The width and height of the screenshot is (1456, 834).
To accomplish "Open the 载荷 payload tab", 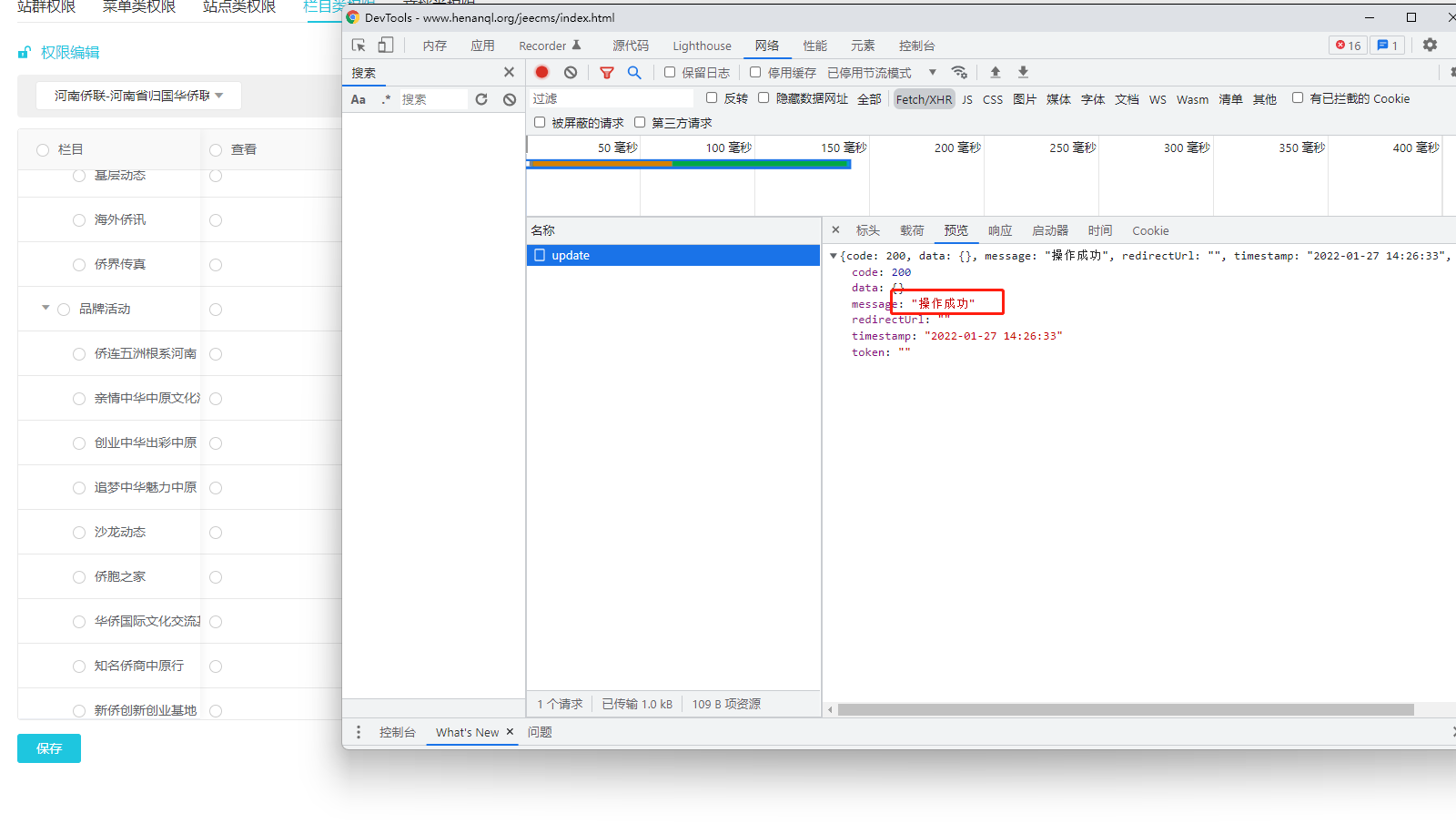I will coord(912,230).
